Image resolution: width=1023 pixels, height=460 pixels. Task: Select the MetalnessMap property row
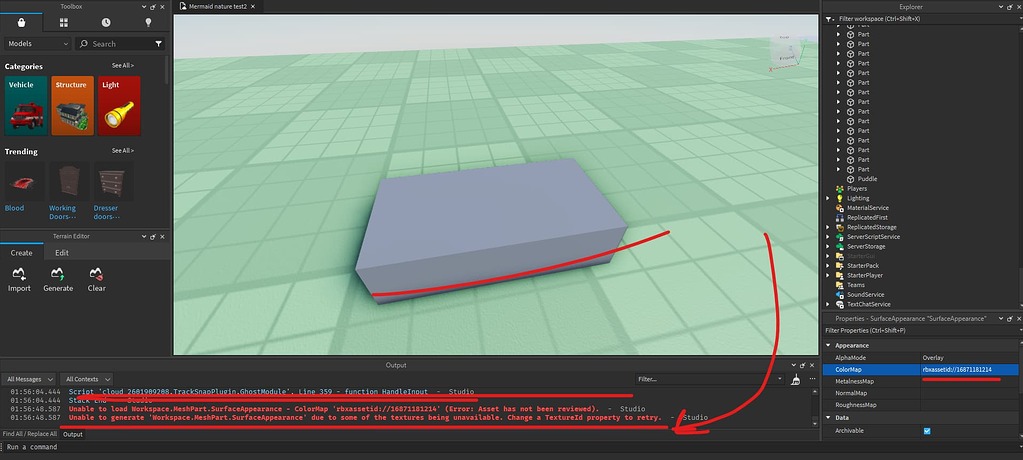pos(920,382)
